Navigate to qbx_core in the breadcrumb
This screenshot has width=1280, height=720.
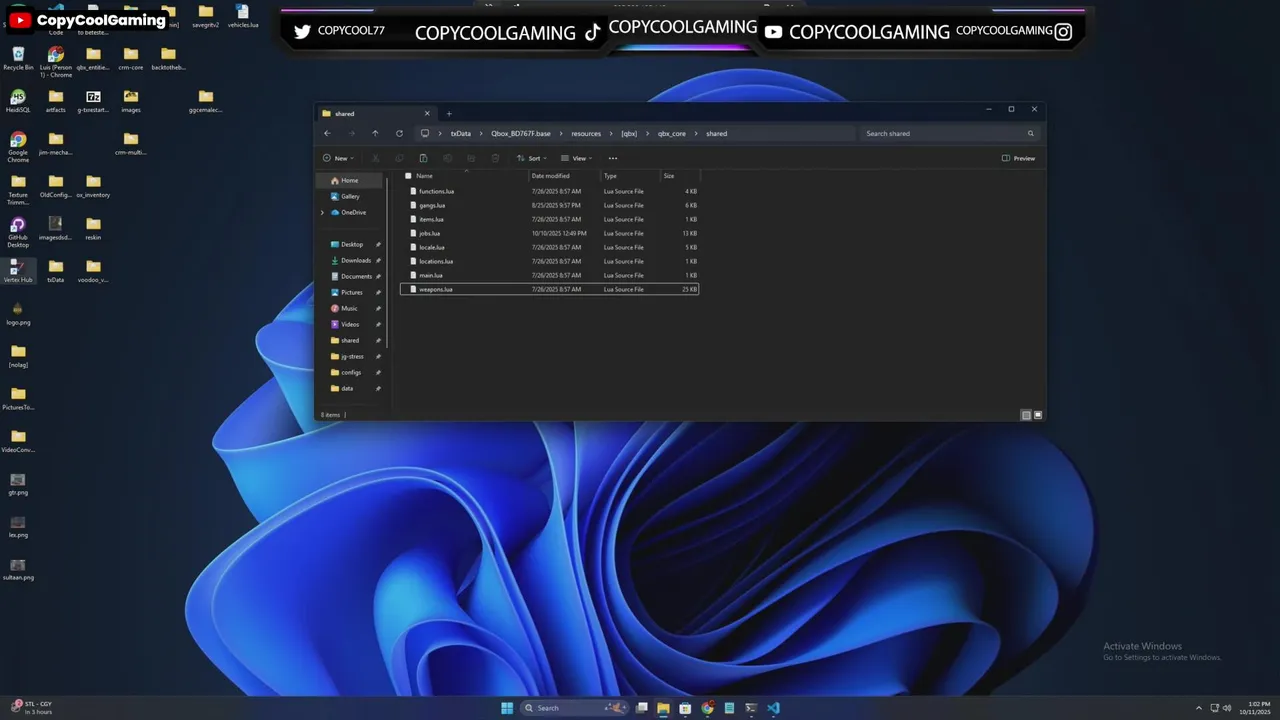[x=672, y=133]
